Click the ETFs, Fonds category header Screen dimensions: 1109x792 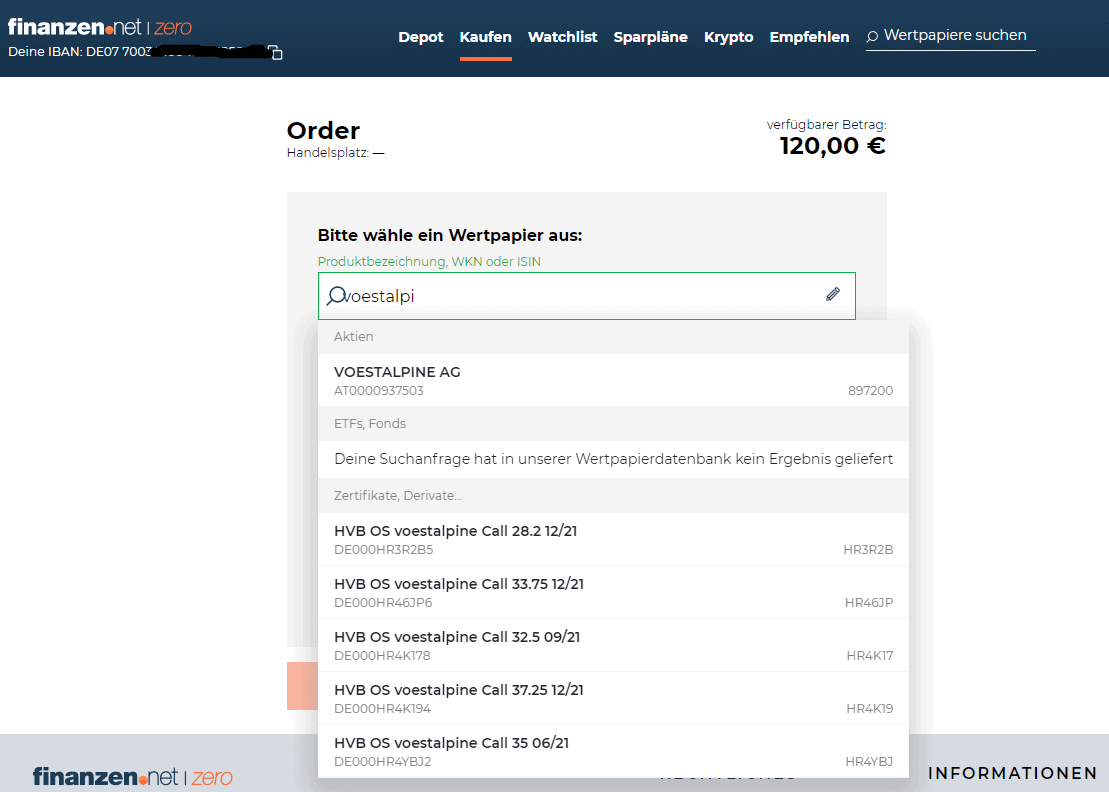pyautogui.click(x=613, y=424)
